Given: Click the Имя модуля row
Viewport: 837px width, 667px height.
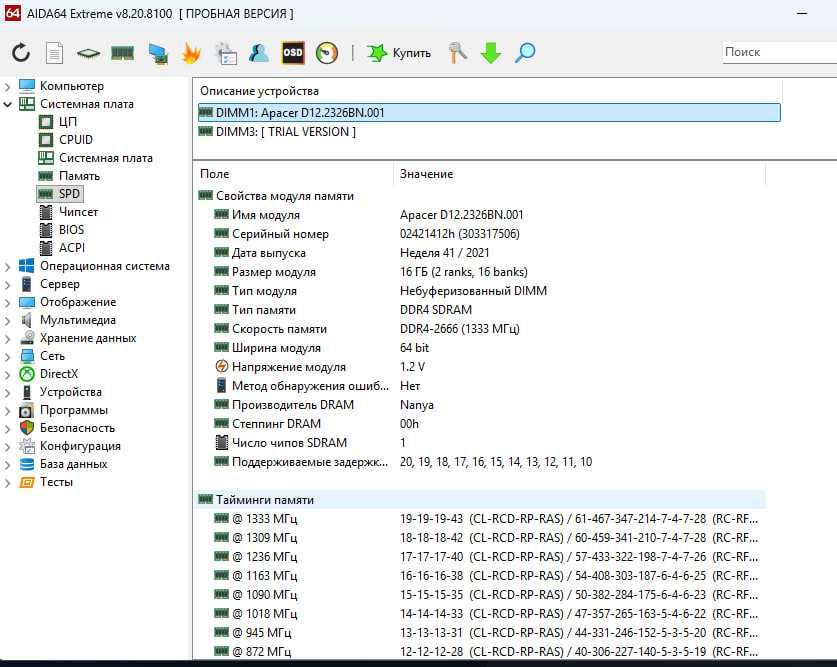Looking at the screenshot, I should pyautogui.click(x=480, y=215).
